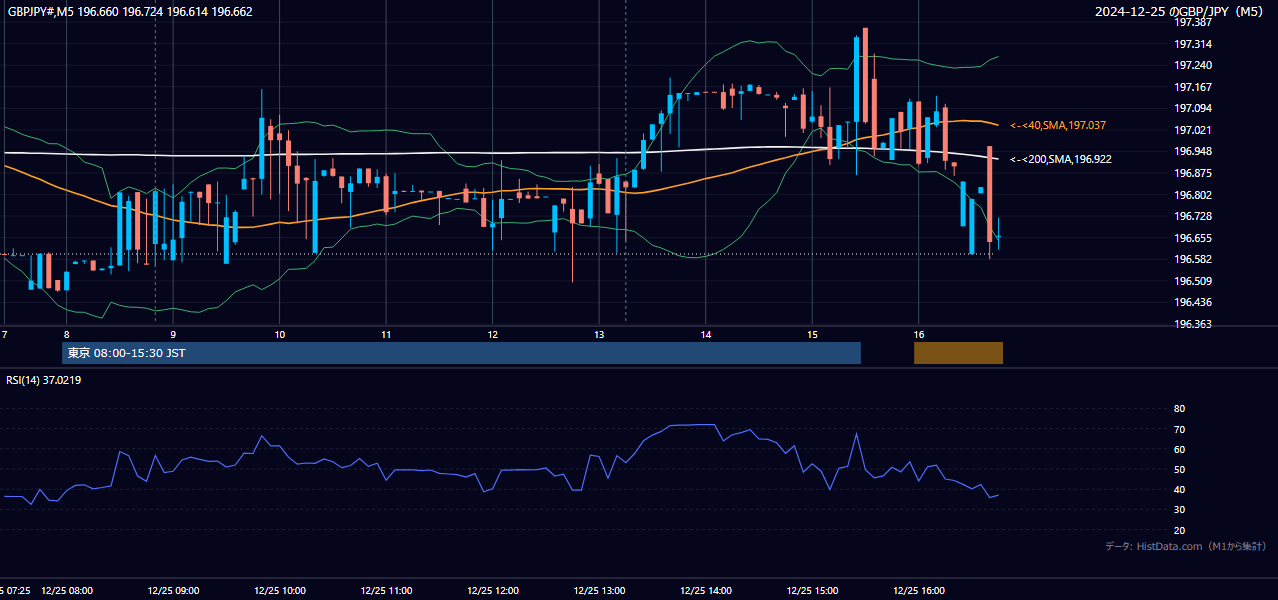1278x600 pixels.
Task: Click the 12/25 09:00 date label
Action: click(x=173, y=590)
